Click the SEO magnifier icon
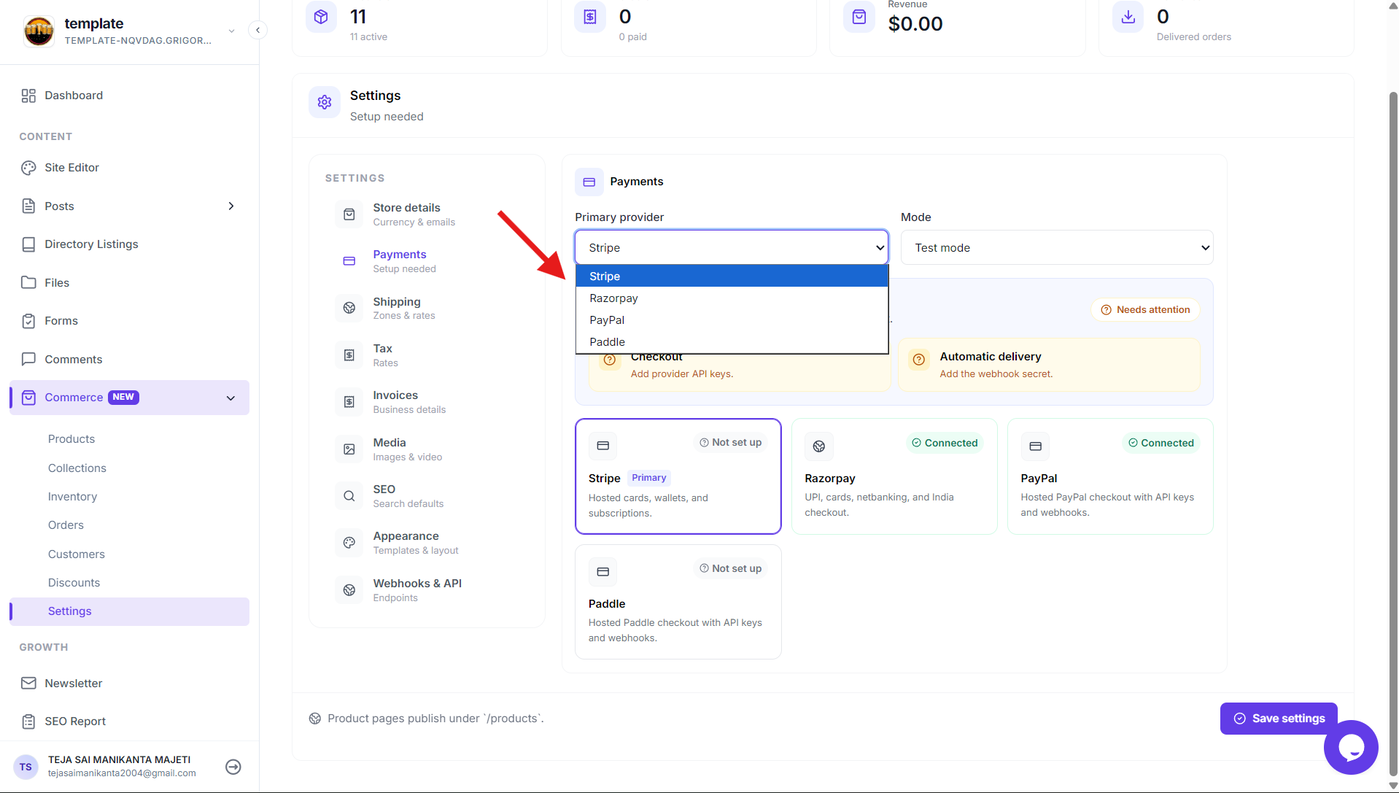This screenshot has width=1399, height=793. (349, 496)
